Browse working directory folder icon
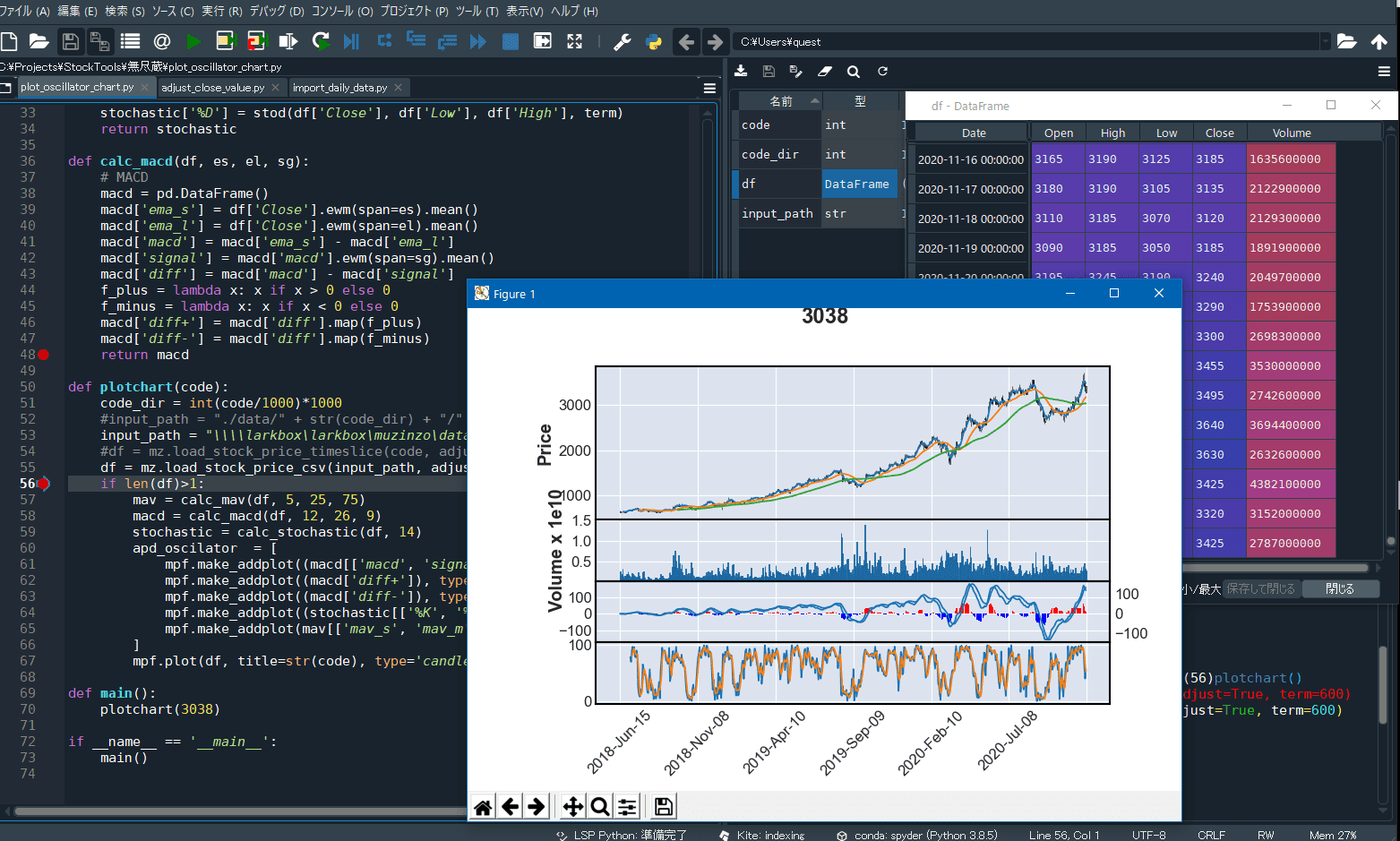 [x=1346, y=41]
